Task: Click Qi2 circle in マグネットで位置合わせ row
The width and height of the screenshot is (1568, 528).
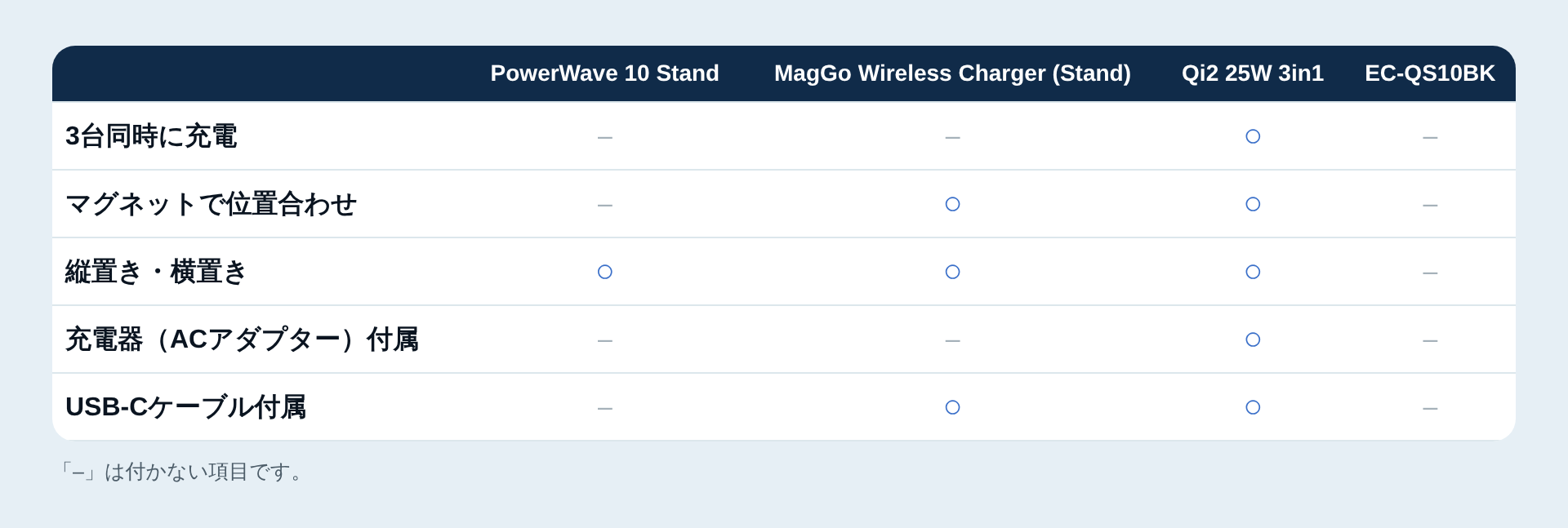Action: point(1253,204)
